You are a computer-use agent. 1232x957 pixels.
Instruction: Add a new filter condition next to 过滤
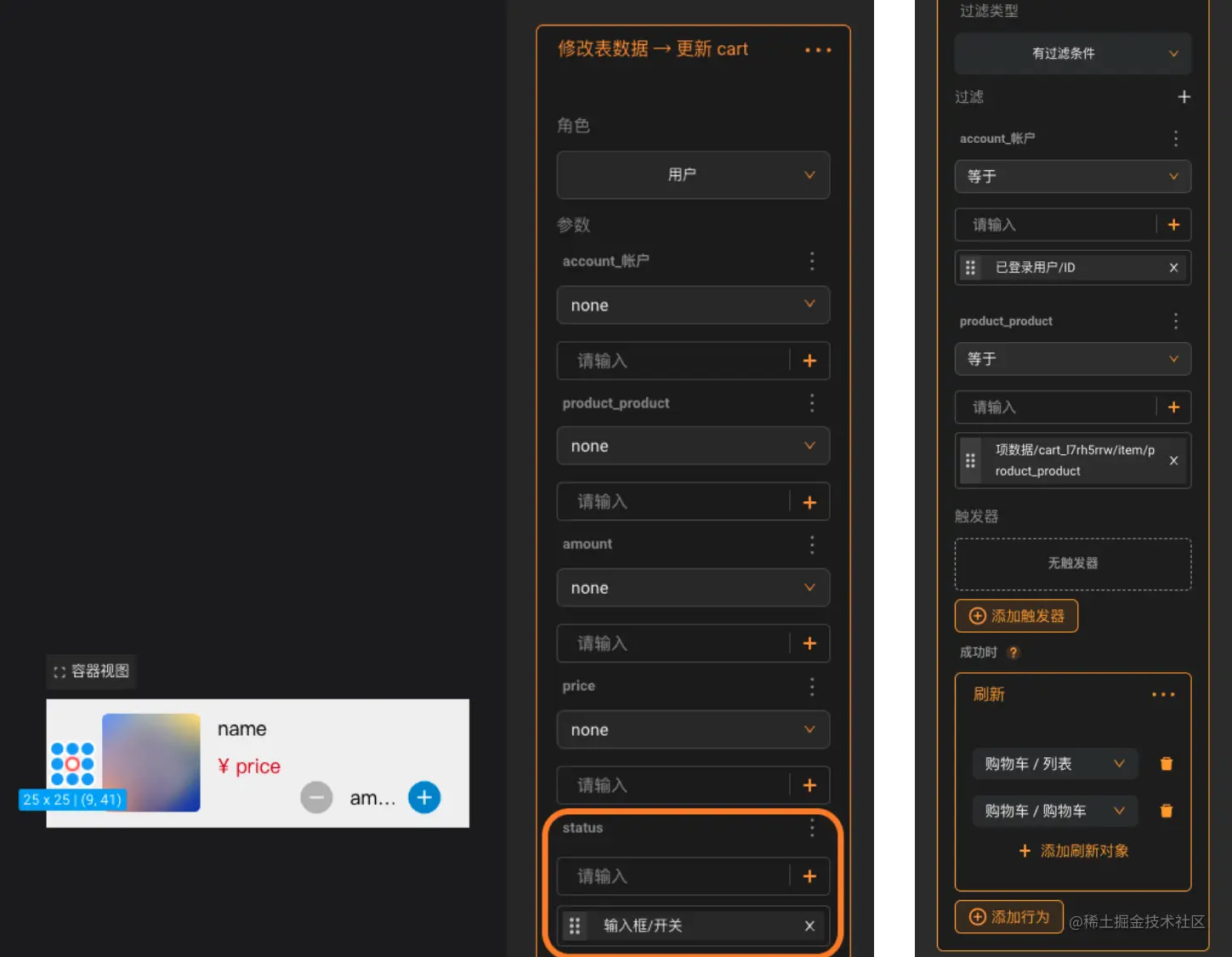(x=1184, y=97)
